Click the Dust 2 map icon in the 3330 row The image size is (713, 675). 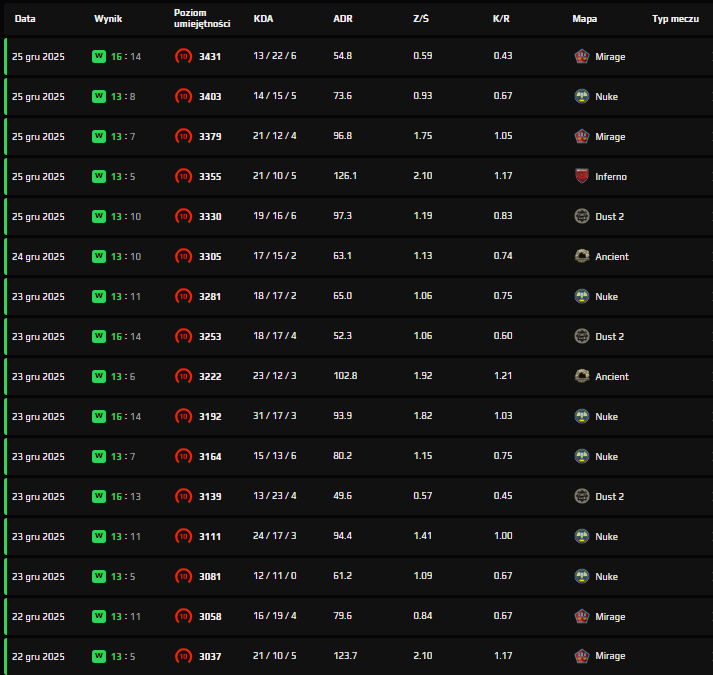point(582,217)
